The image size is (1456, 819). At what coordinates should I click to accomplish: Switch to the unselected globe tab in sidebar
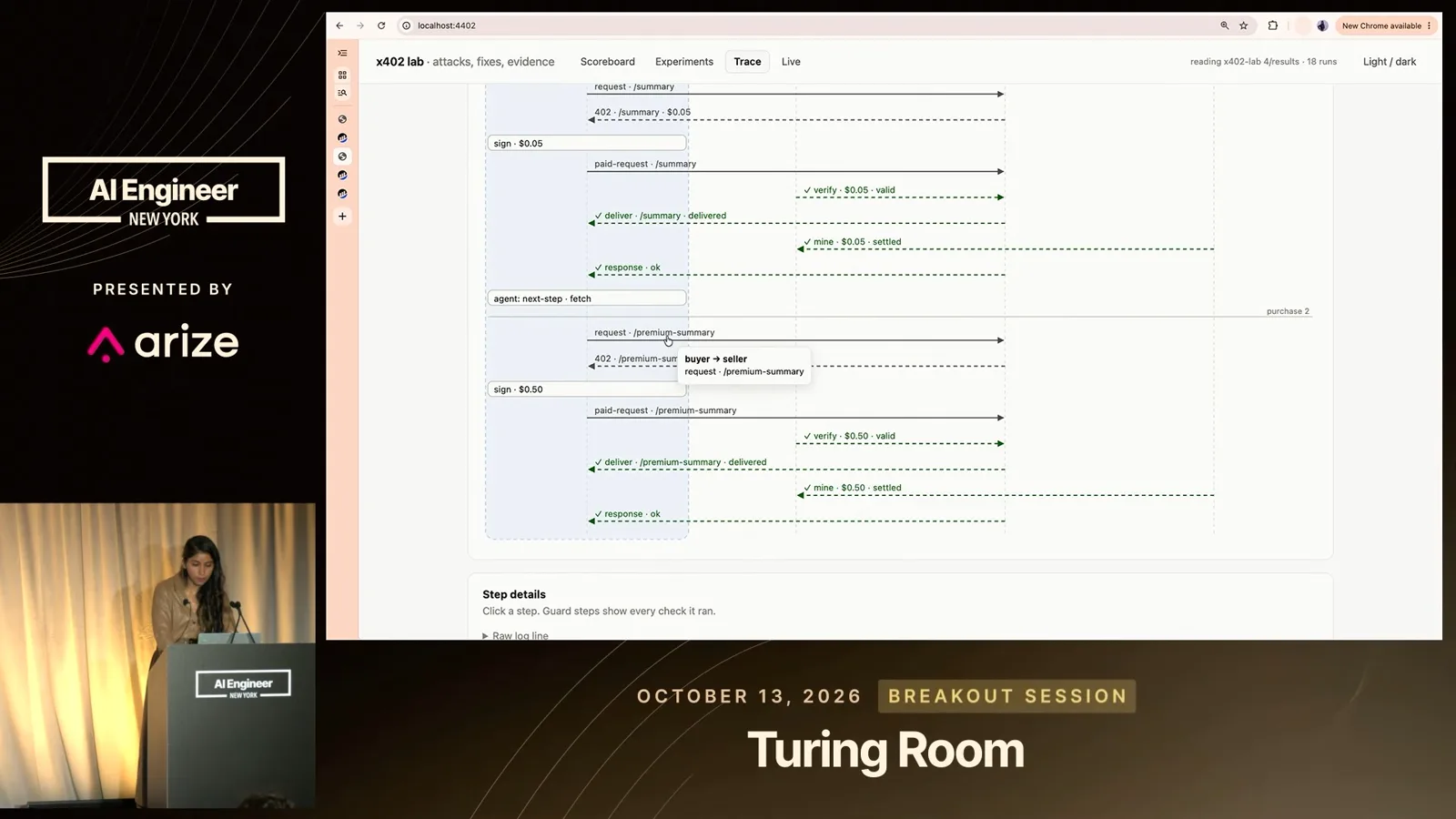[342, 119]
